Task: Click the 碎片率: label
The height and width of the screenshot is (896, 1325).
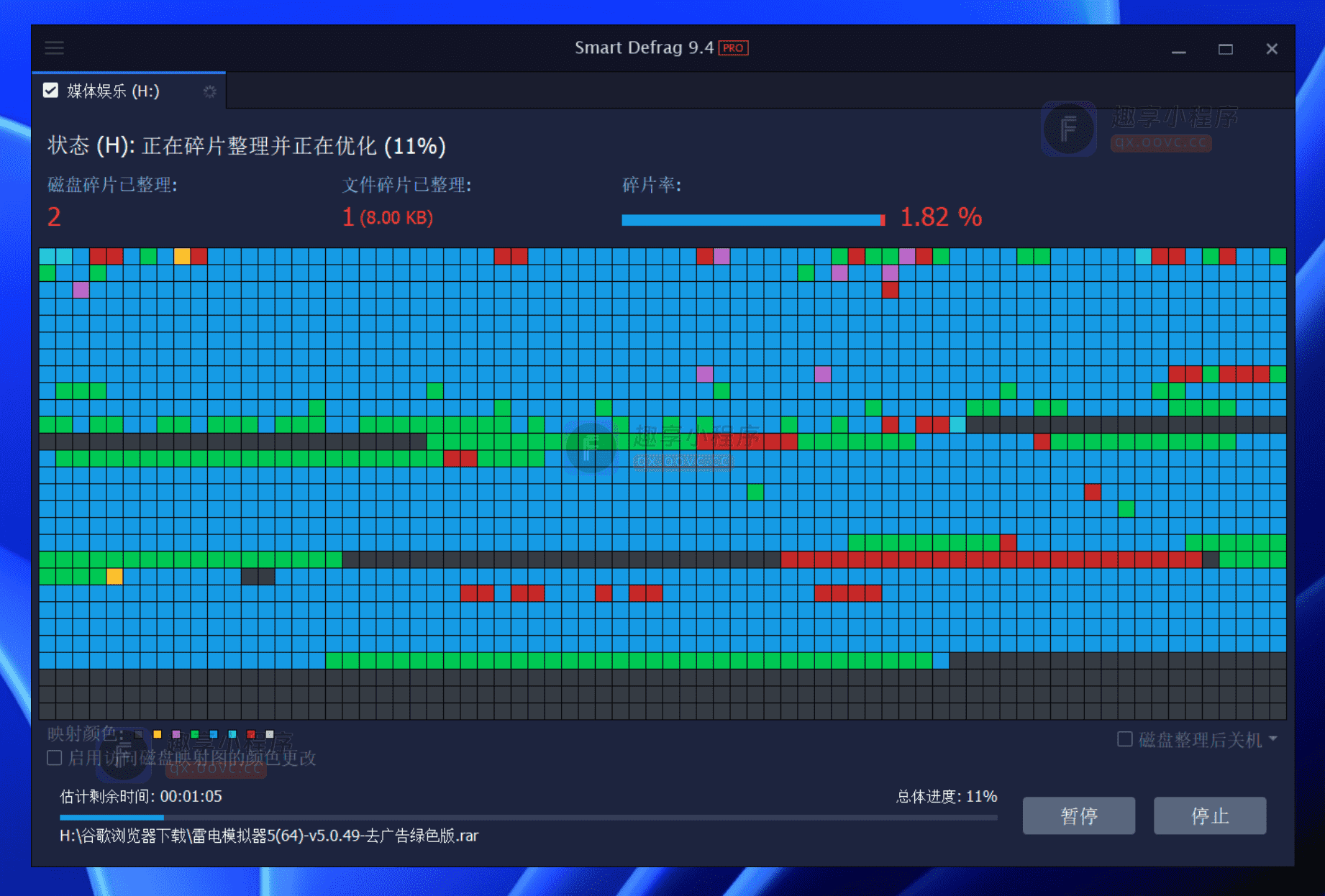Action: coord(652,185)
